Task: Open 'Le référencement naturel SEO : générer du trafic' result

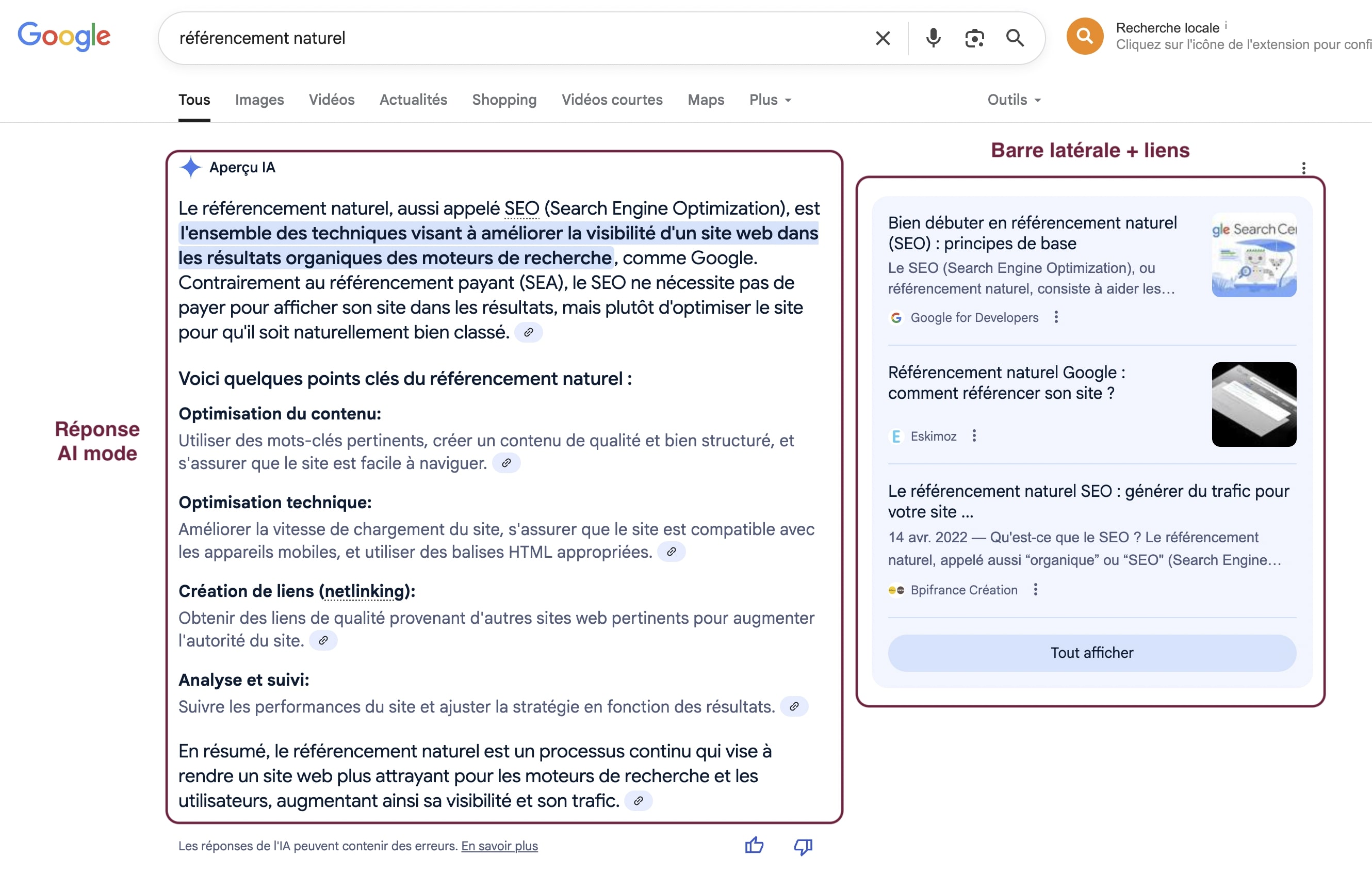Action: coord(1088,501)
